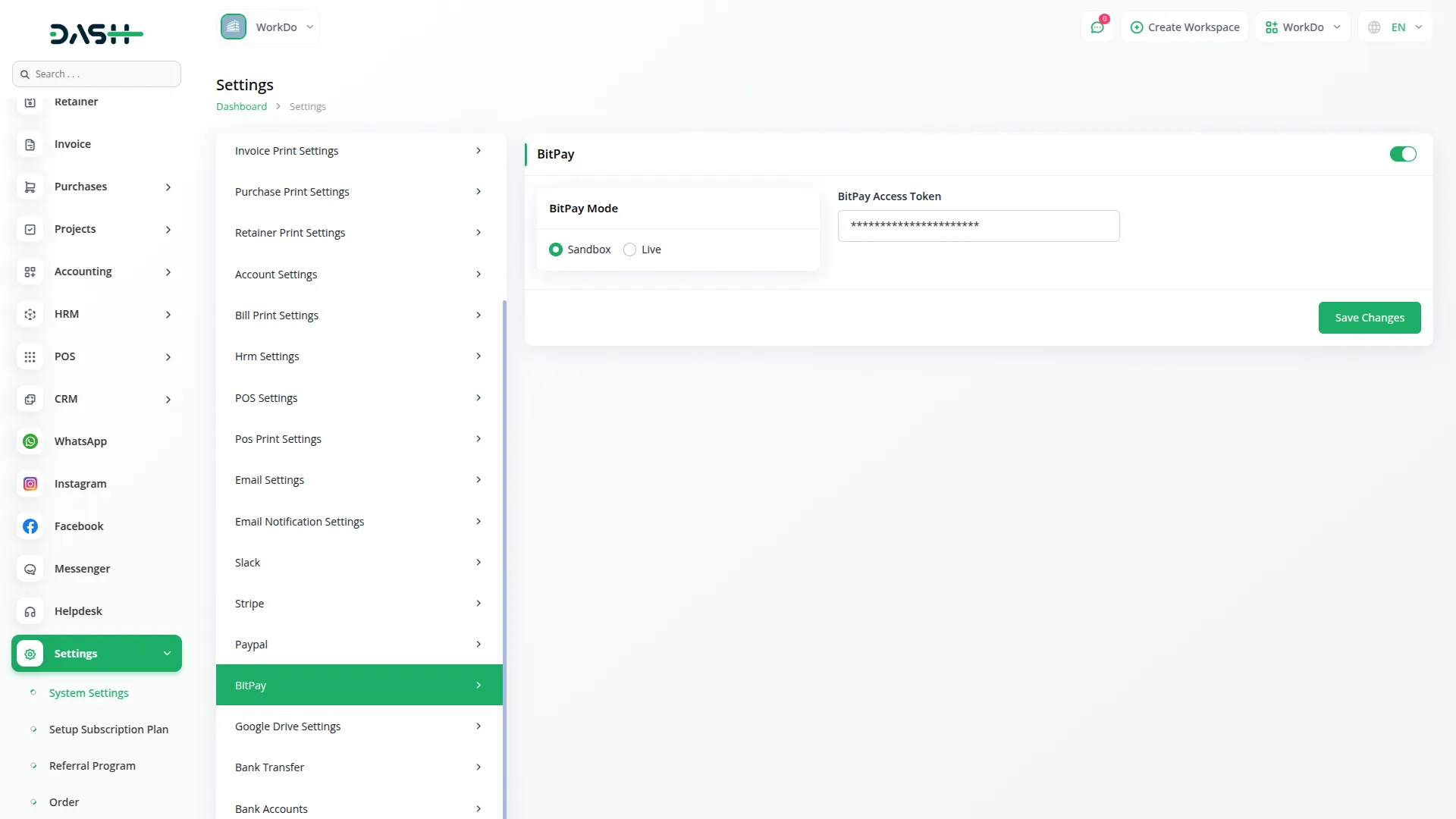The width and height of the screenshot is (1456, 819).
Task: Click the Accounting sidebar icon
Action: coord(30,271)
